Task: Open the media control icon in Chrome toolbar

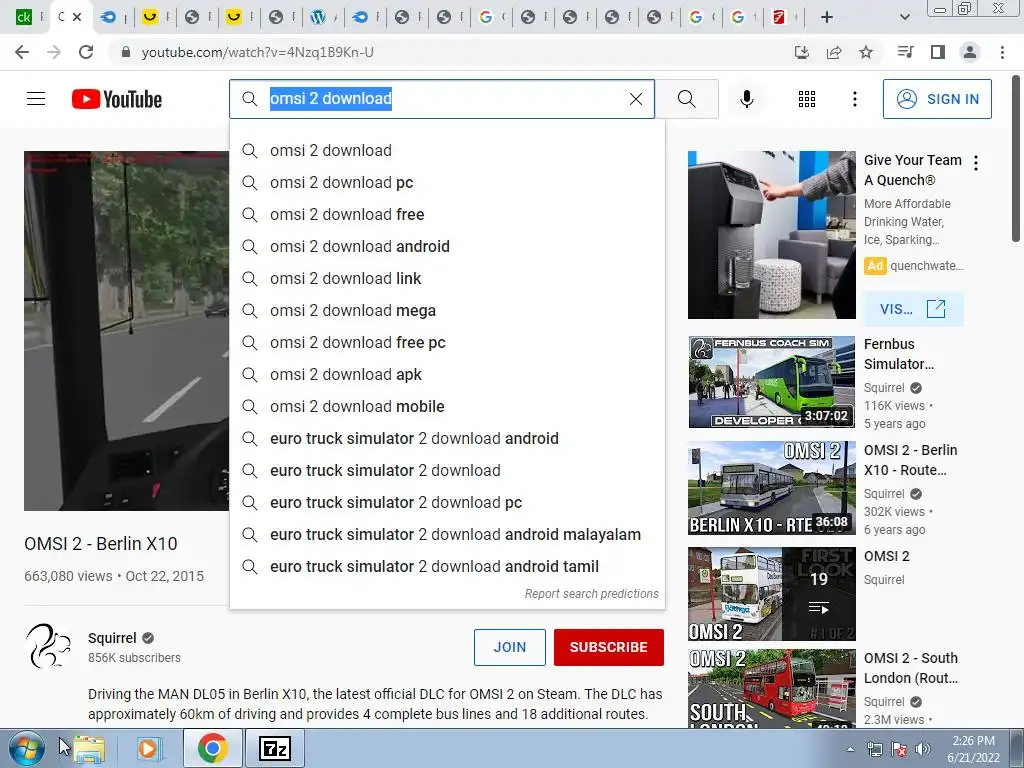Action: (905, 52)
